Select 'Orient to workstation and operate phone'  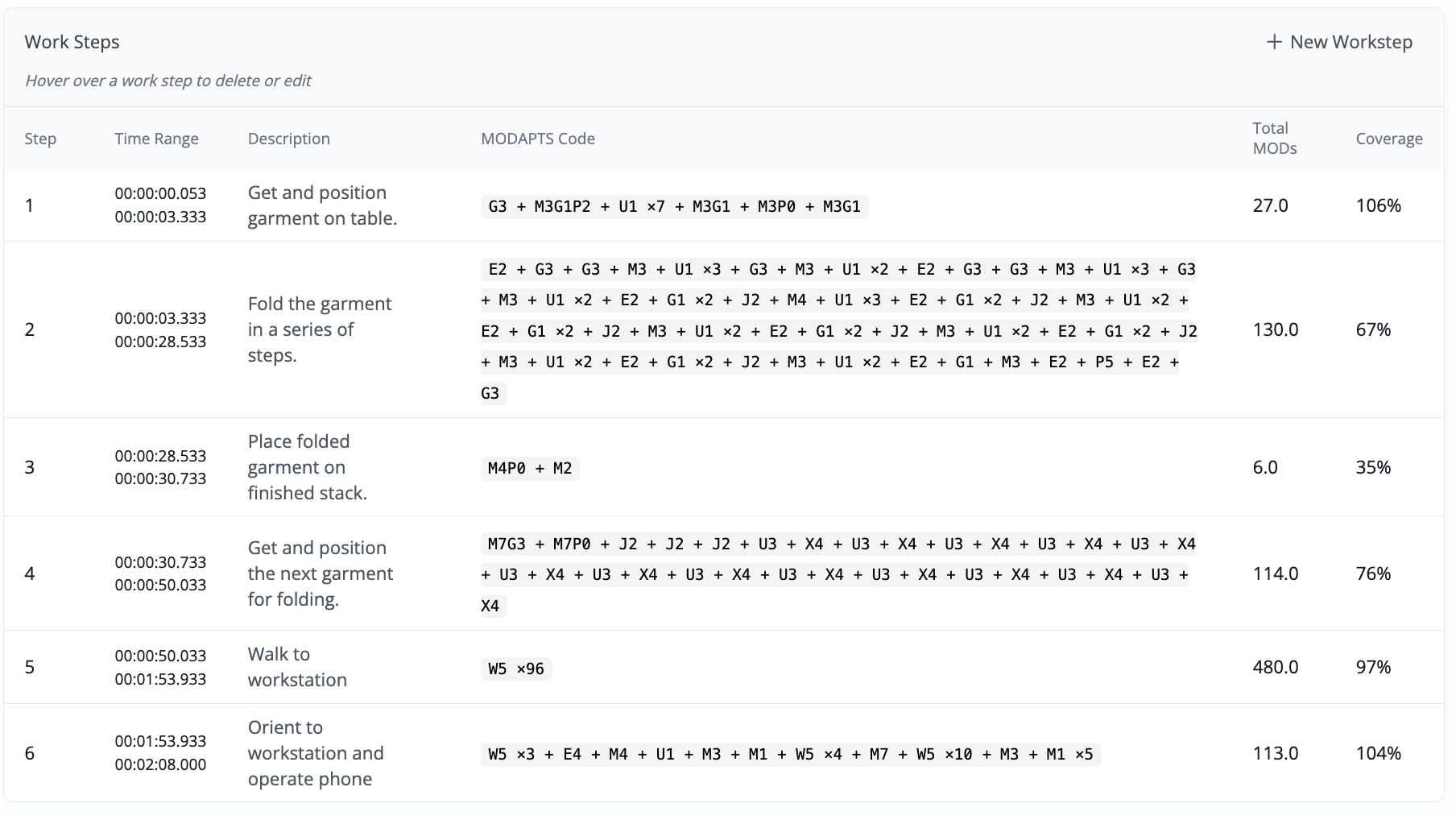pos(315,753)
